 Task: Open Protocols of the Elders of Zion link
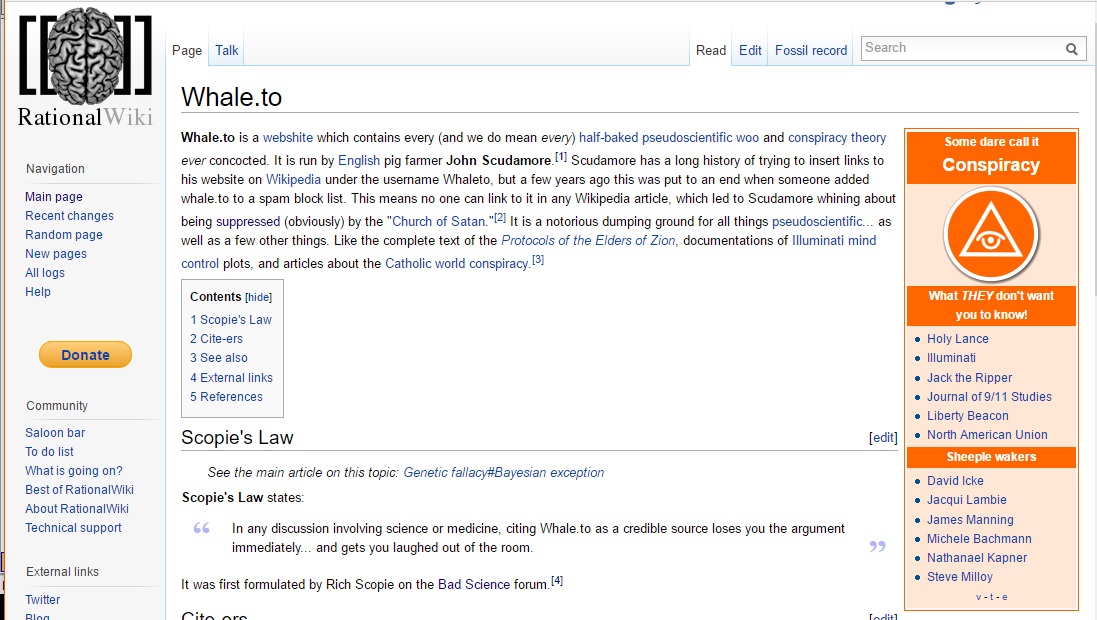588,240
